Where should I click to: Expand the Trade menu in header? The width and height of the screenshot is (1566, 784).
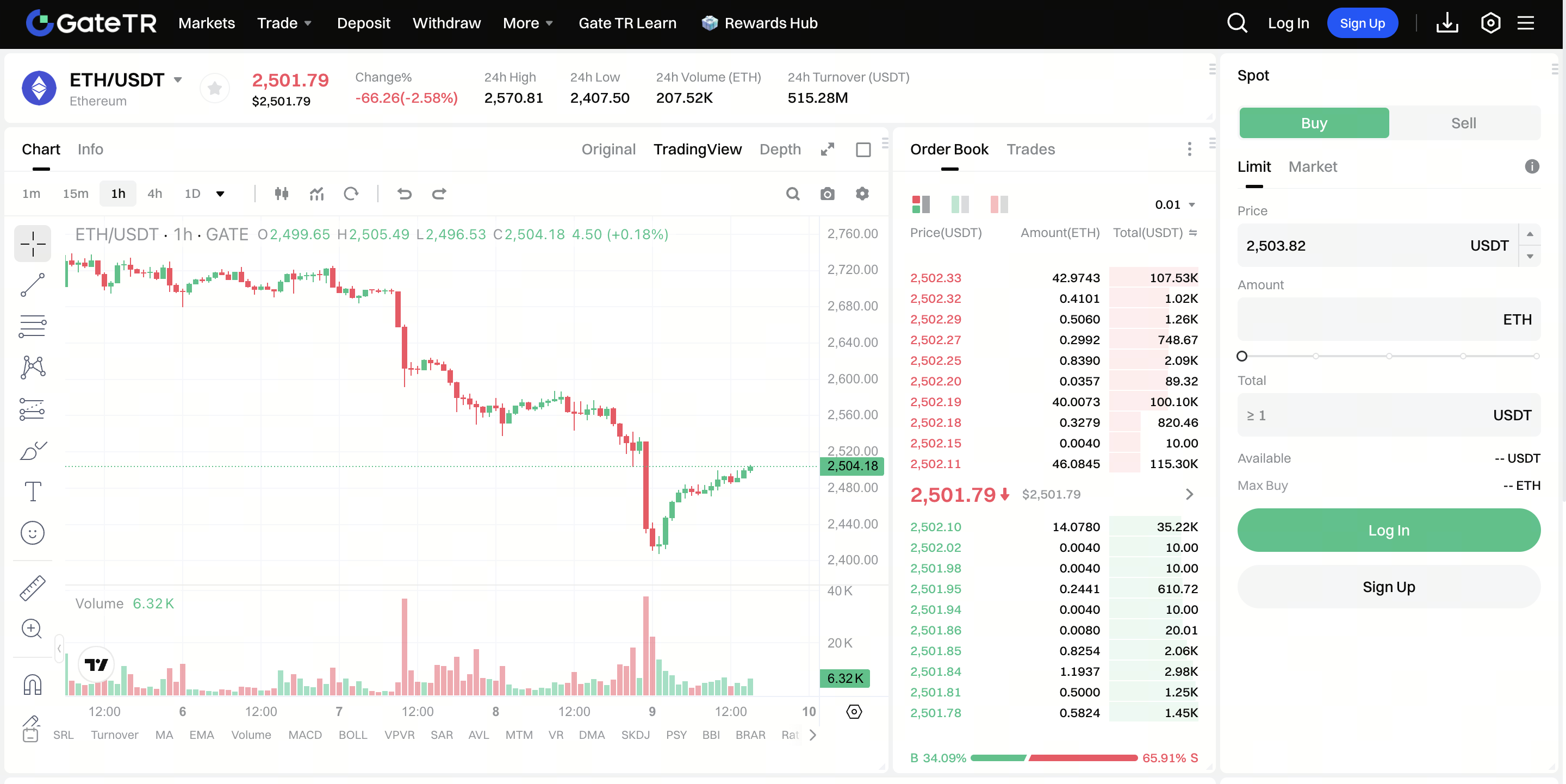pos(284,23)
